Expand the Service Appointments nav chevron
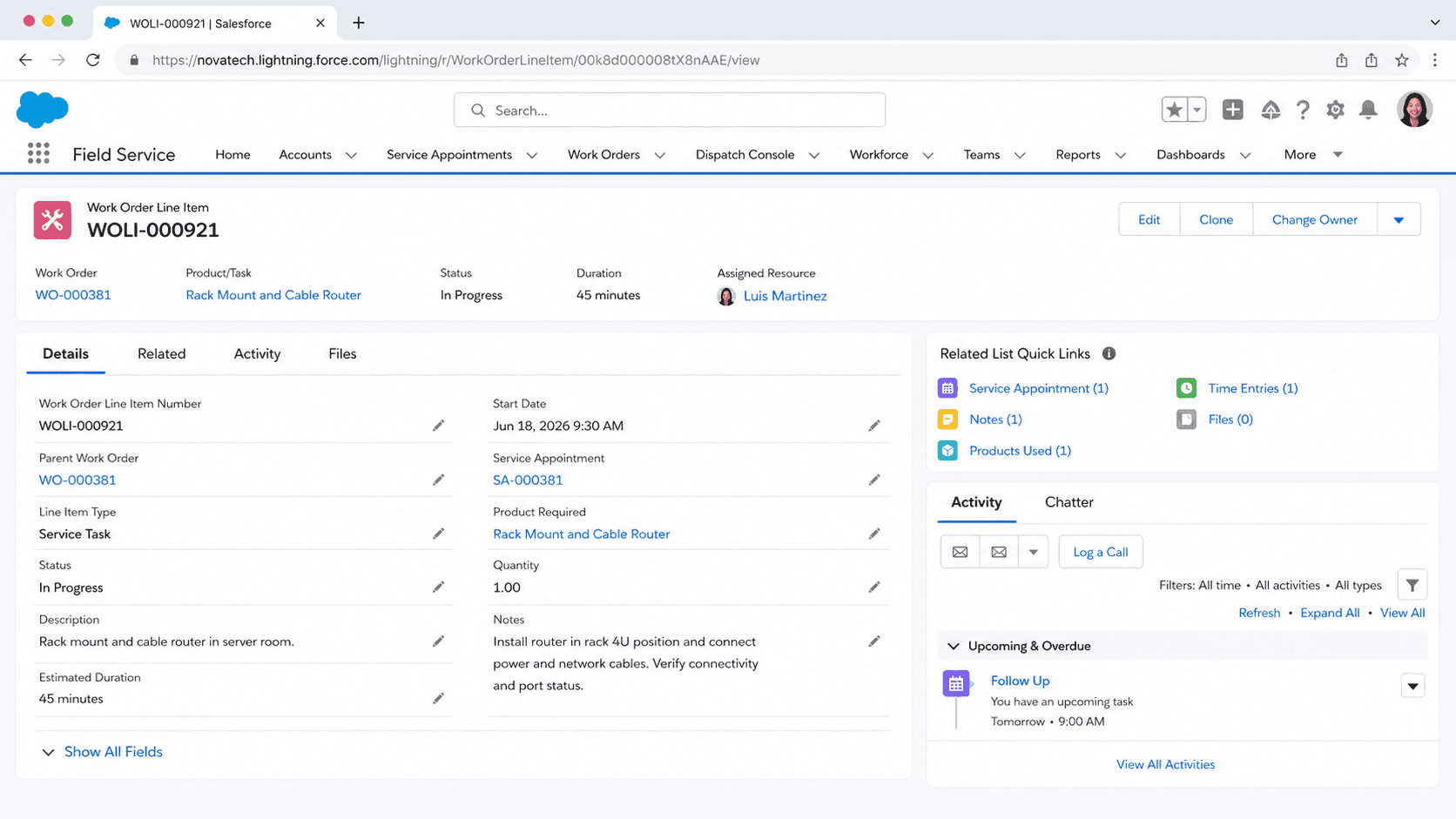Screen dimensions: 1456x819 coord(531,155)
